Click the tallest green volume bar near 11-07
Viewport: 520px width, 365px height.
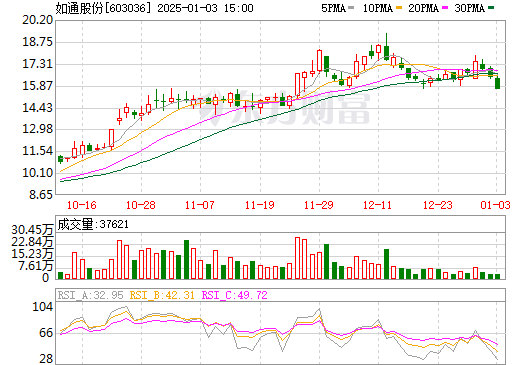[x=186, y=259]
